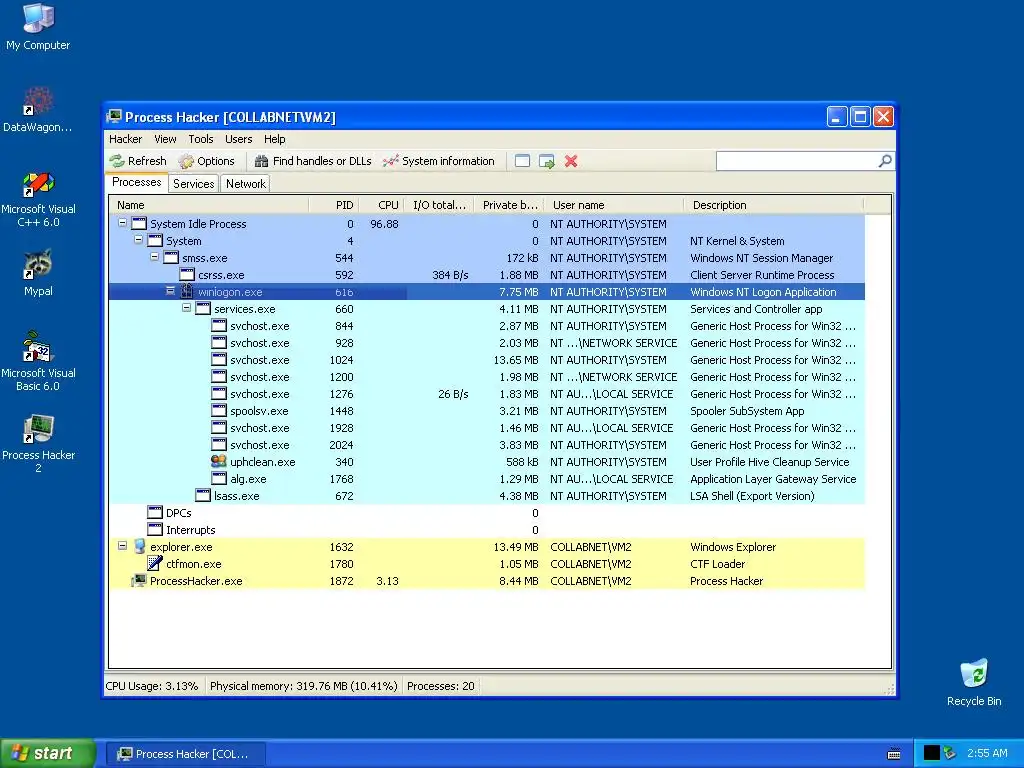Select the csrss.exe process icon

tap(187, 274)
